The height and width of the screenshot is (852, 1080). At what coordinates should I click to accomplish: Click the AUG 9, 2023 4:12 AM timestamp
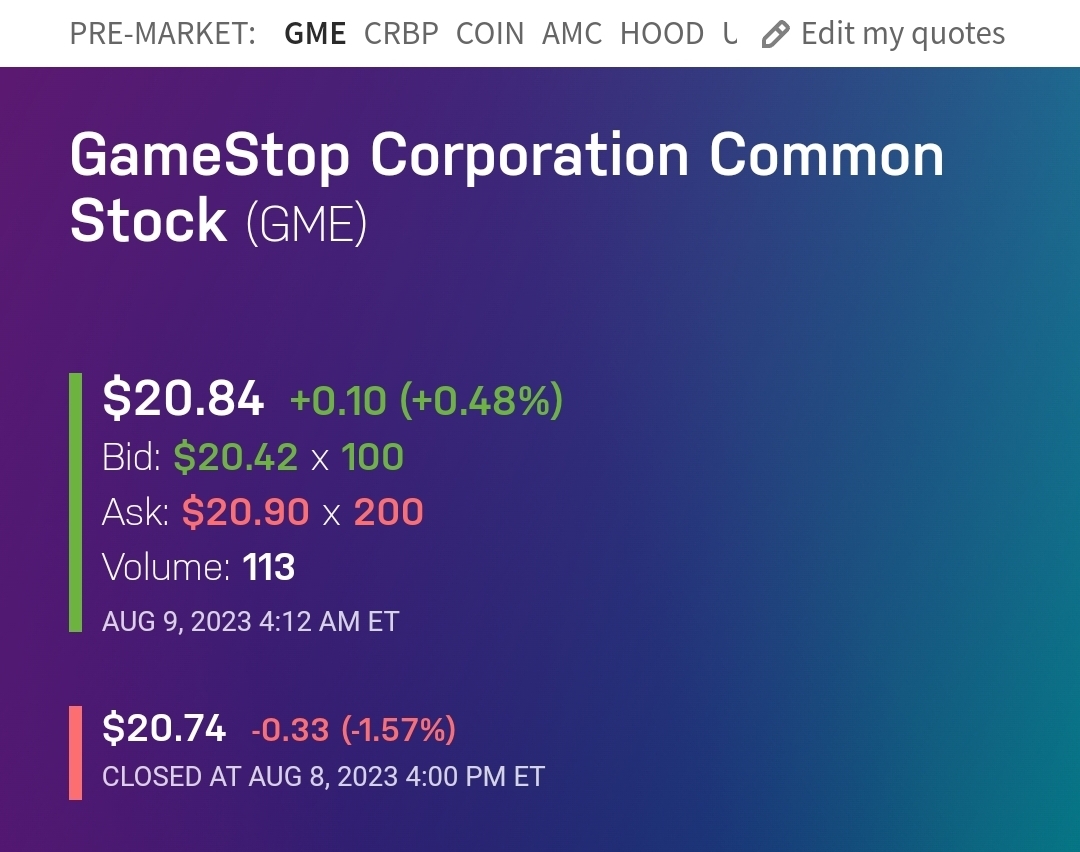click(x=250, y=621)
